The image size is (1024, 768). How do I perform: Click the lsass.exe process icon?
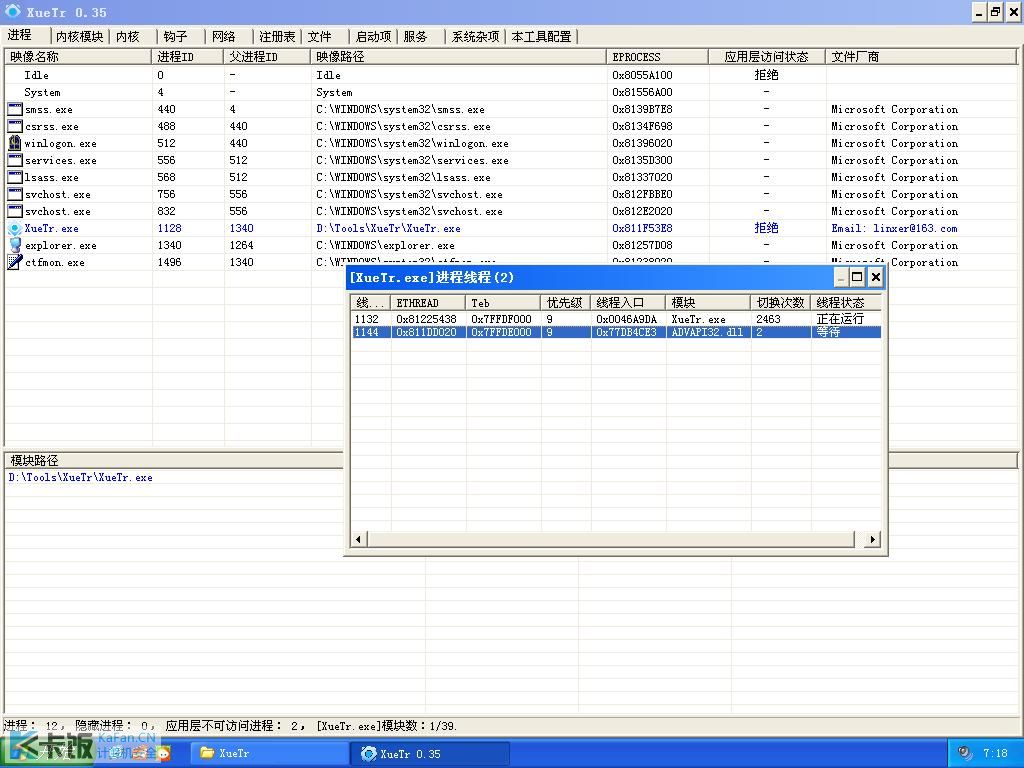pyautogui.click(x=14, y=177)
